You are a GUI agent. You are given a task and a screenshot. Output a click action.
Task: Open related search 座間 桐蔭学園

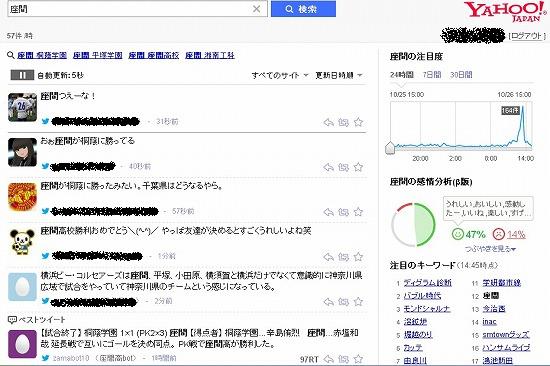[x=42, y=55]
